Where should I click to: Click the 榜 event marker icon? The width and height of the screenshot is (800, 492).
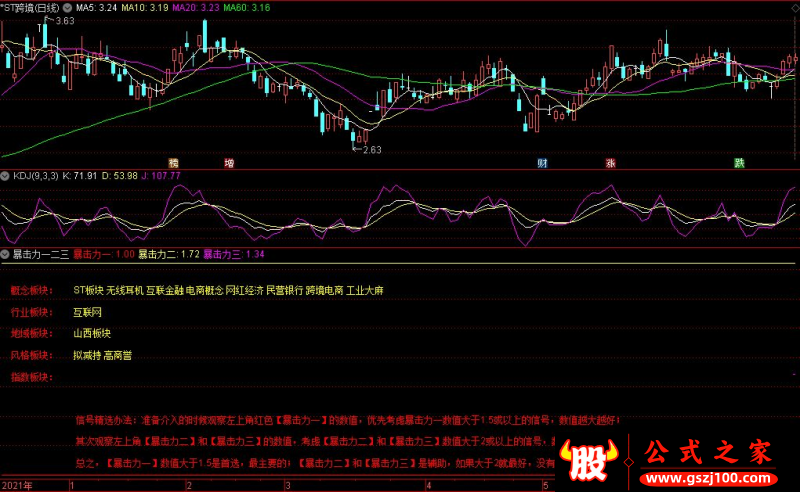point(173,163)
